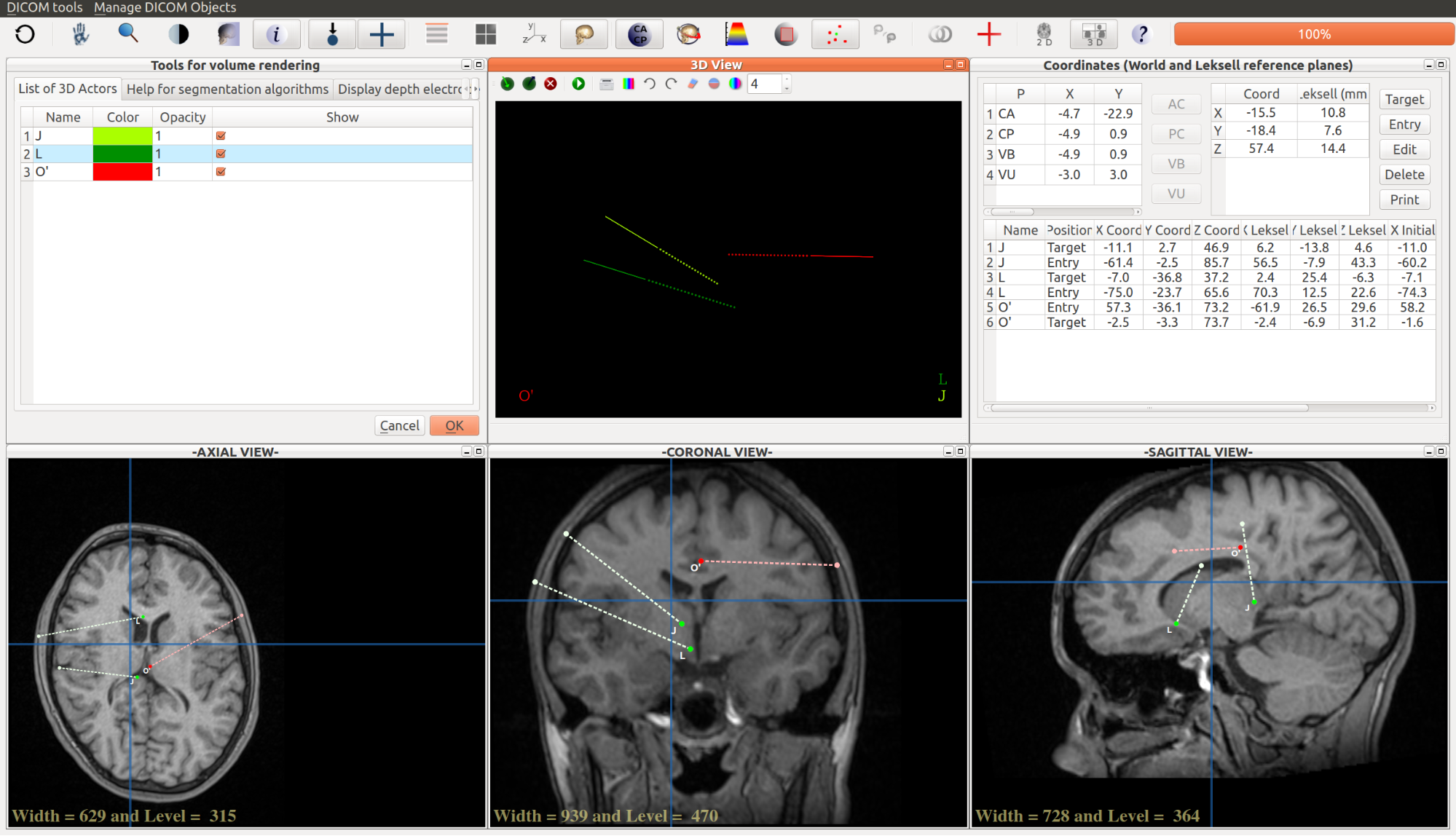Click the rainbow colormap icon
1456x836 pixels.
(x=737, y=34)
